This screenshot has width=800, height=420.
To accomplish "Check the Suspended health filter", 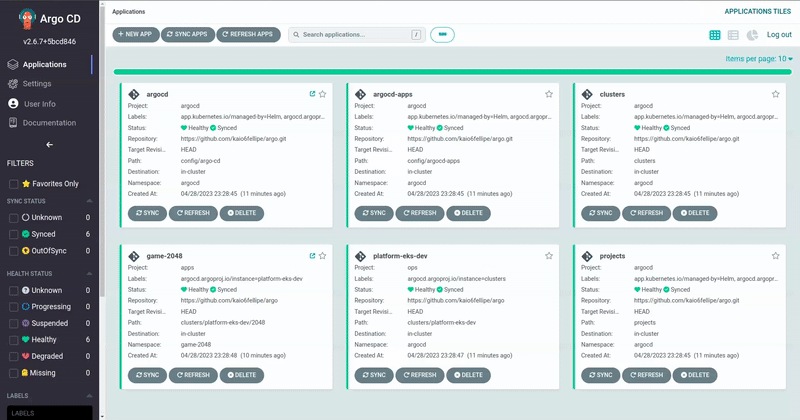I will point(14,324).
